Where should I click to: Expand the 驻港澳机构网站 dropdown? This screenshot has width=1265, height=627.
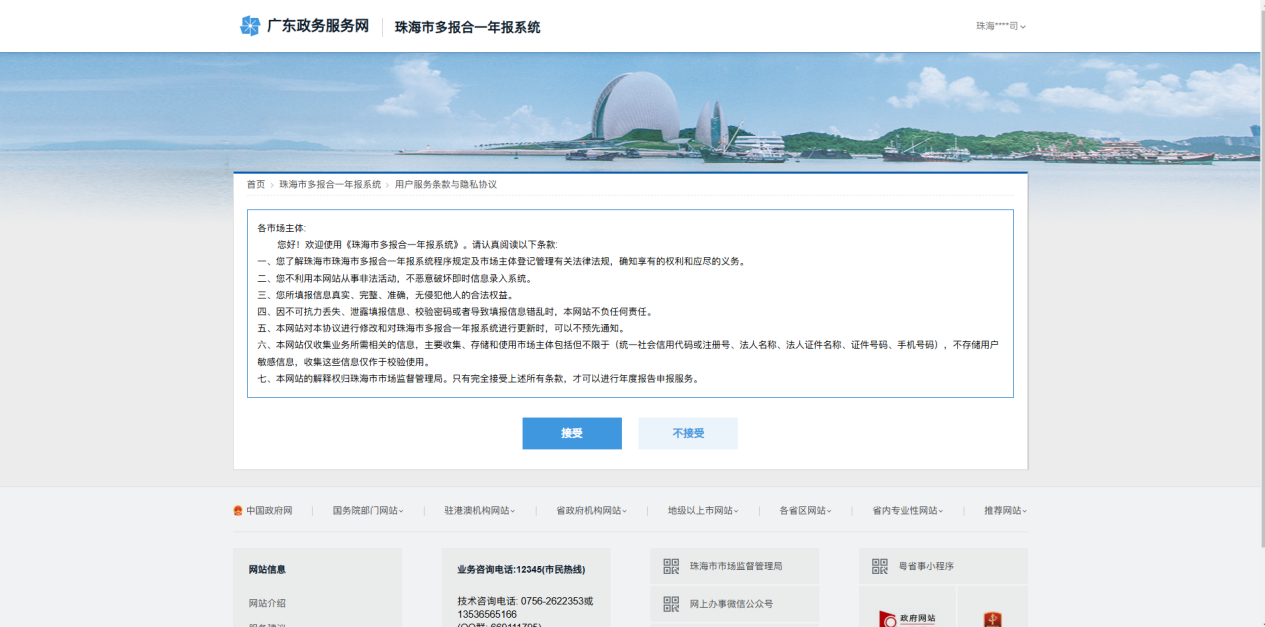click(480, 511)
